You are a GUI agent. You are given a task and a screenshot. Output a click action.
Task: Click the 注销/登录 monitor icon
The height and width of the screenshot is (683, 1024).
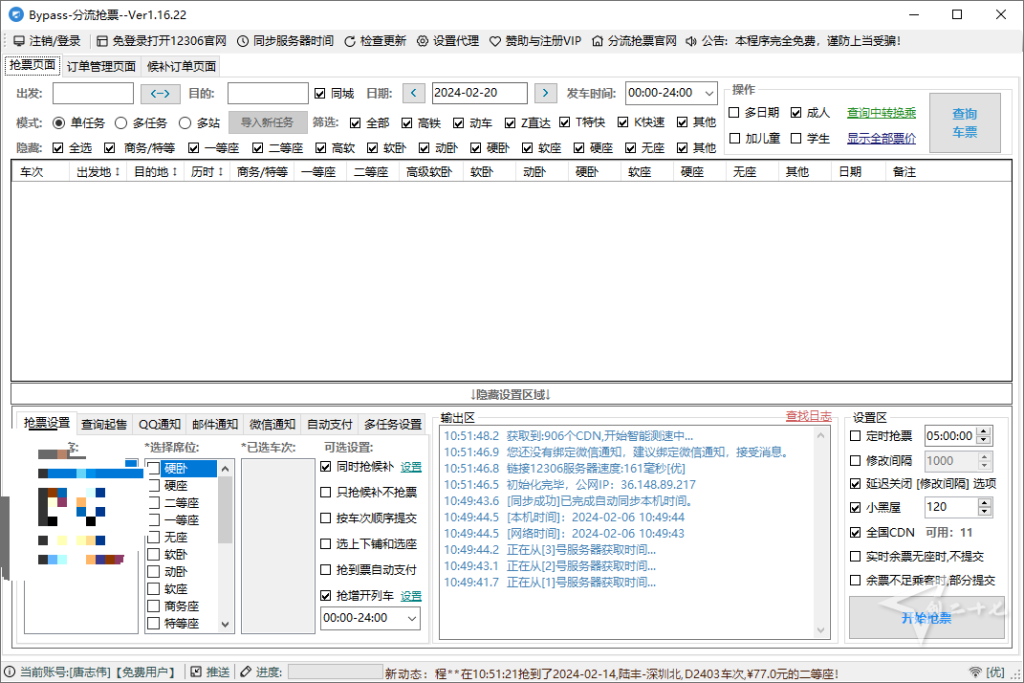19,41
